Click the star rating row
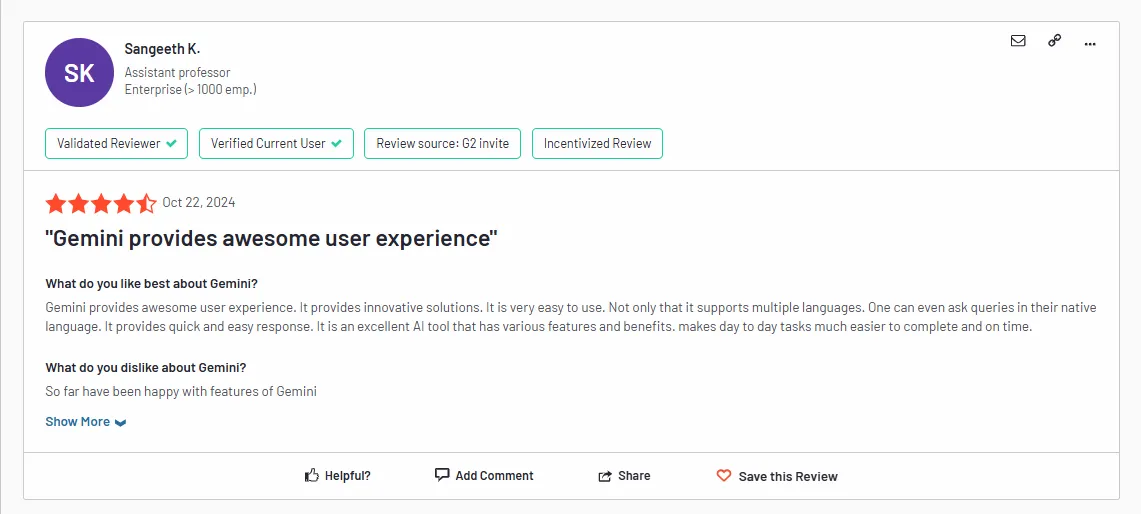 (101, 203)
